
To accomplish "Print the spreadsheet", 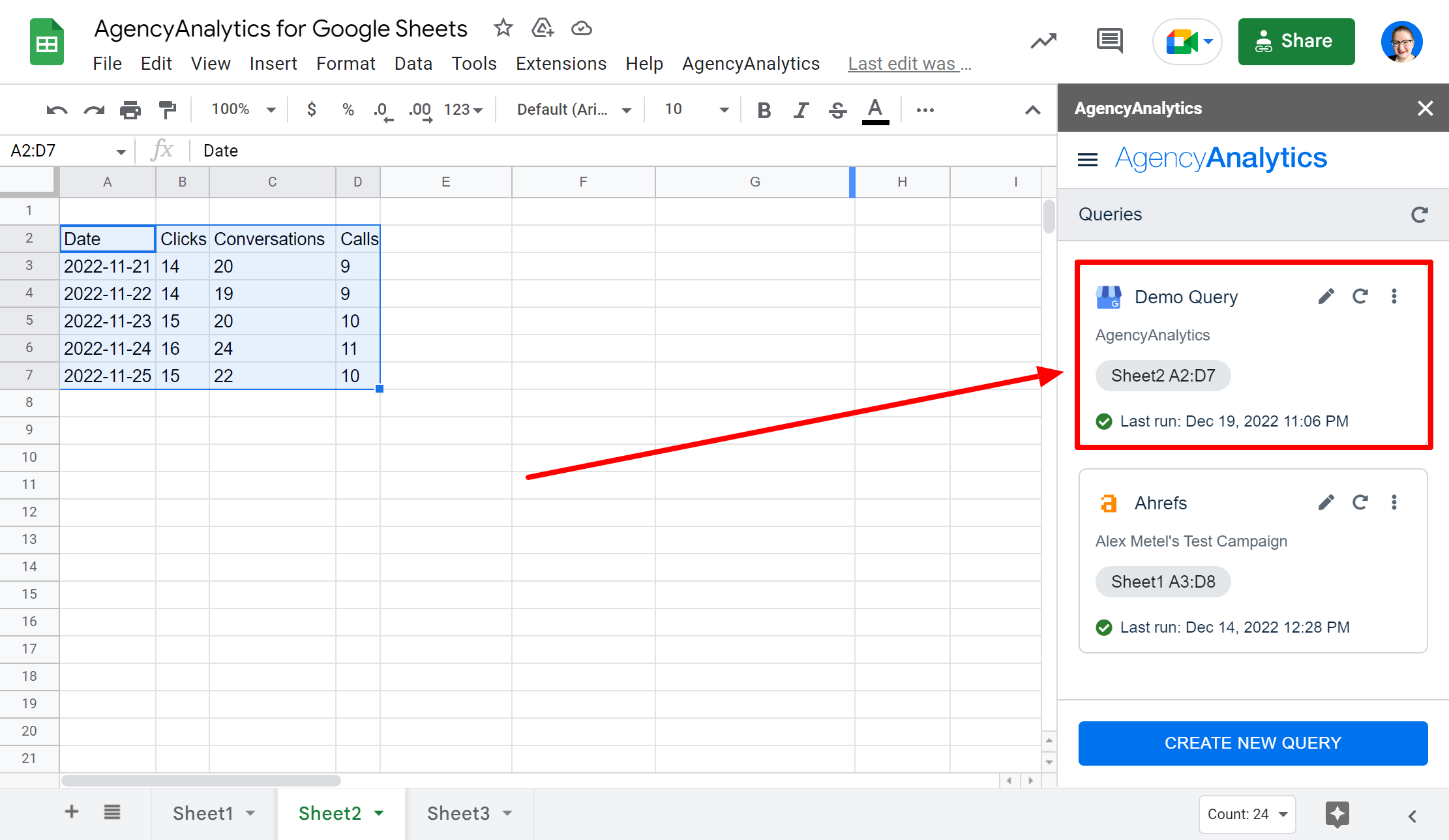I will pos(130,110).
